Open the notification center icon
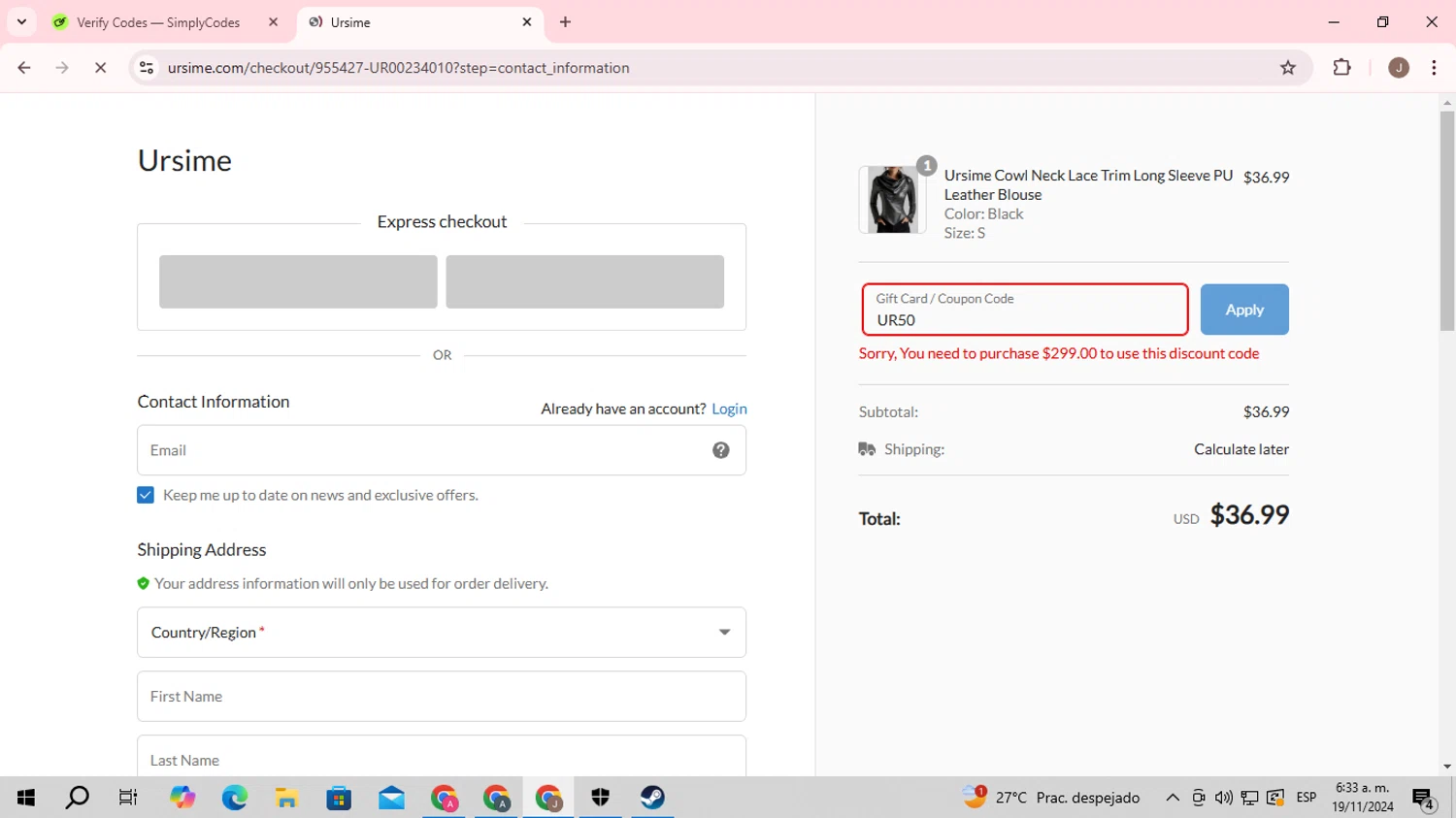Image resolution: width=1456 pixels, height=818 pixels. click(x=1424, y=799)
